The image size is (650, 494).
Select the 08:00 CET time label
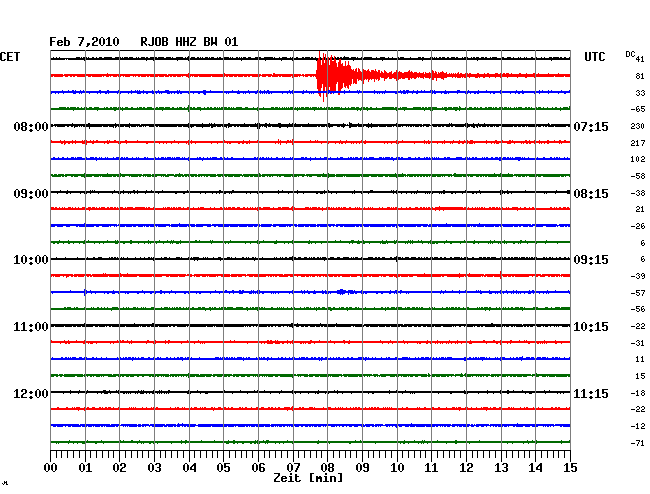[31, 126]
